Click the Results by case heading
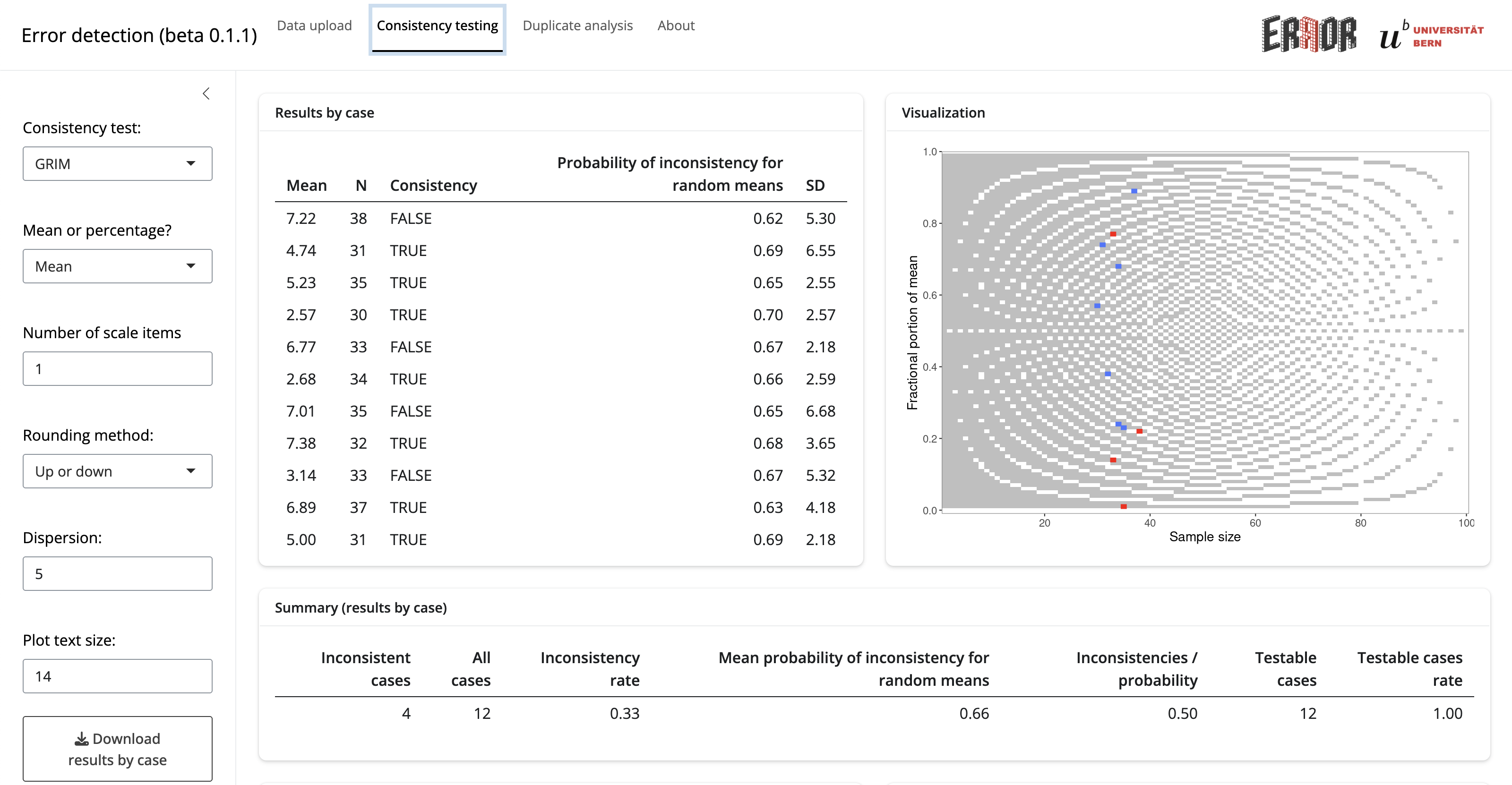 (324, 112)
